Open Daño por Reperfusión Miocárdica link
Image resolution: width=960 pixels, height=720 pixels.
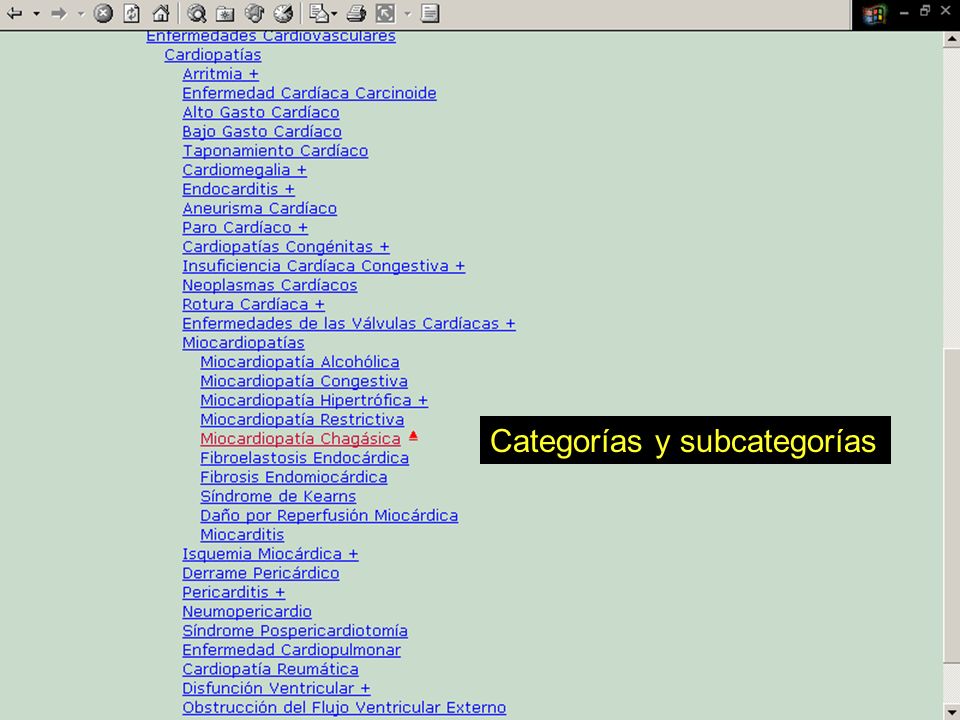[329, 516]
